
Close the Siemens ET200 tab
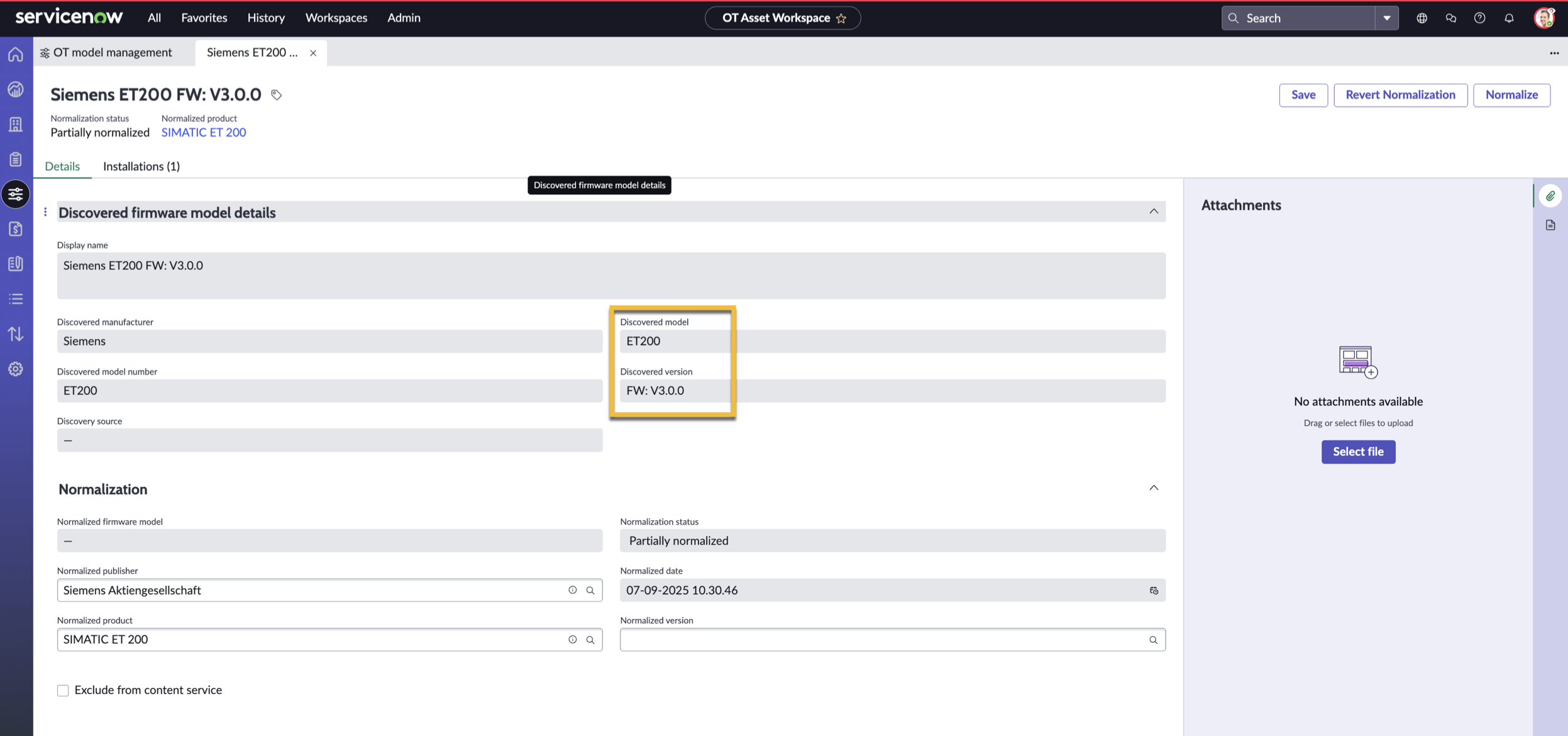(313, 53)
